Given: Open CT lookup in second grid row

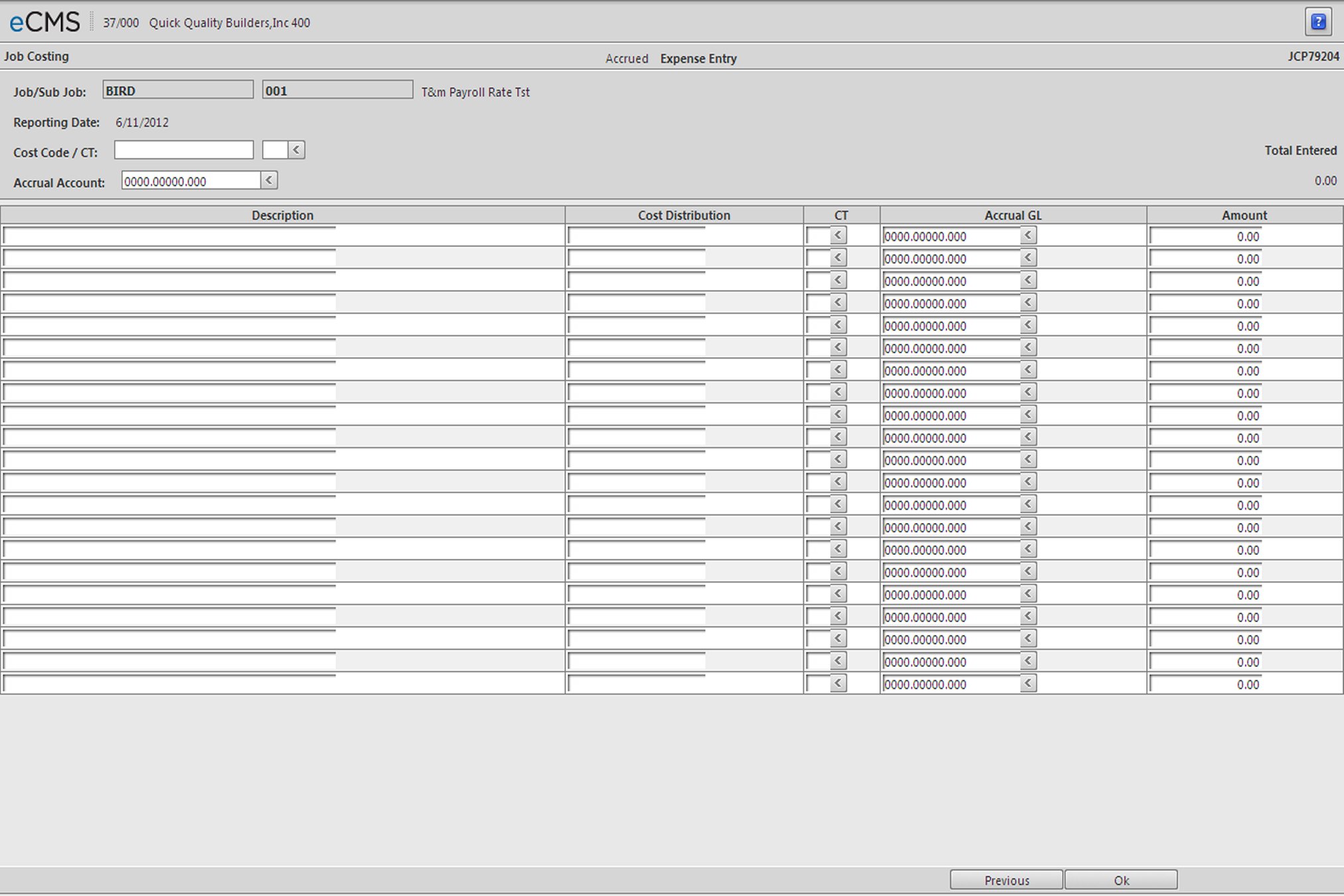Looking at the screenshot, I should click(838, 258).
